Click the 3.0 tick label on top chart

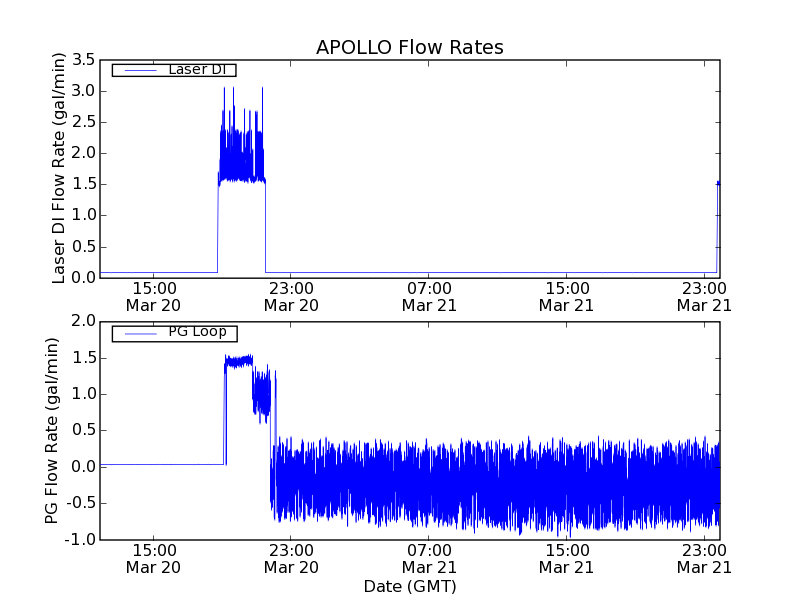pos(84,91)
